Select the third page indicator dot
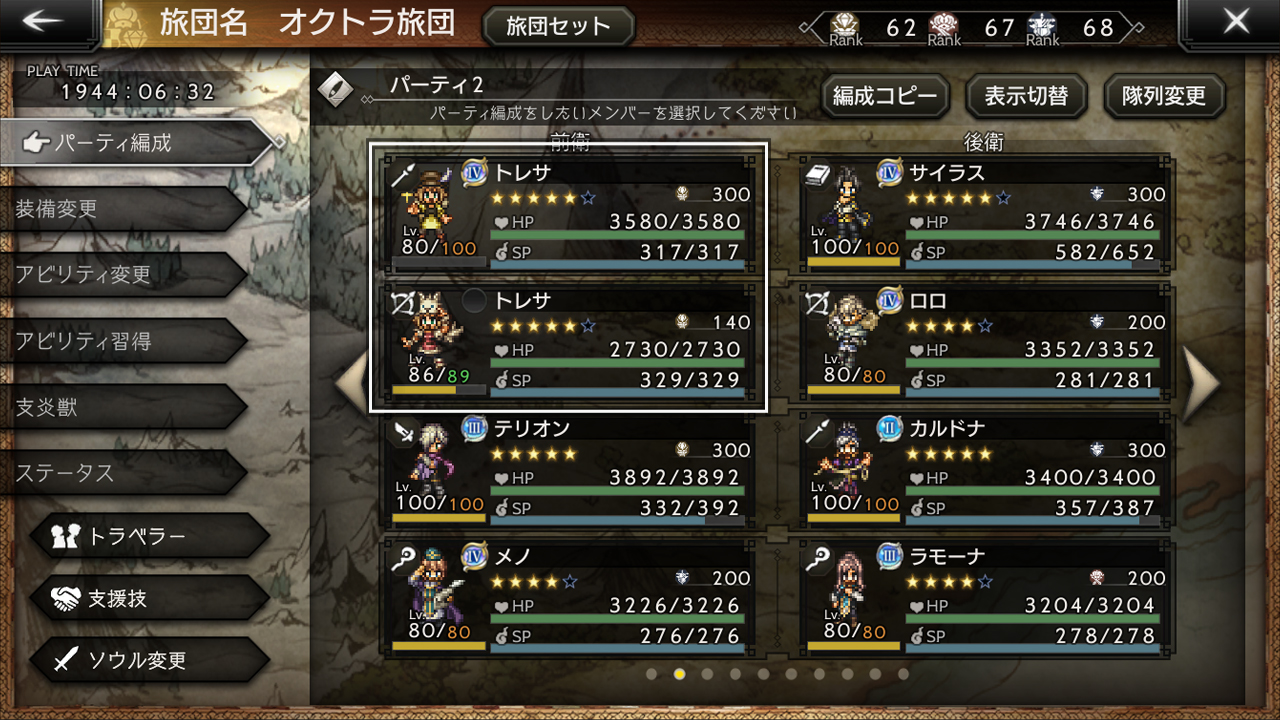 click(x=708, y=674)
